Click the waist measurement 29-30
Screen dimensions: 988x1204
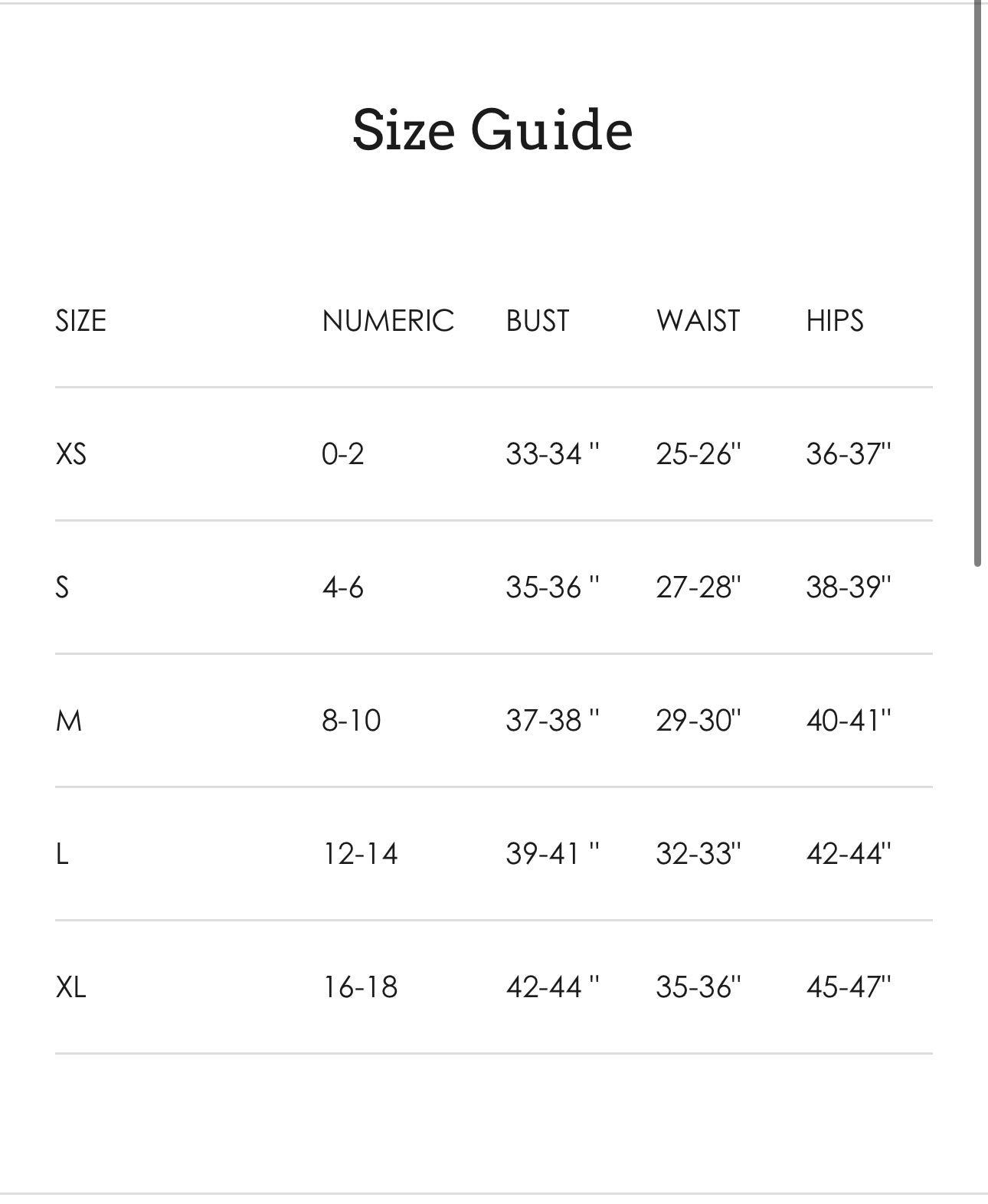(698, 720)
